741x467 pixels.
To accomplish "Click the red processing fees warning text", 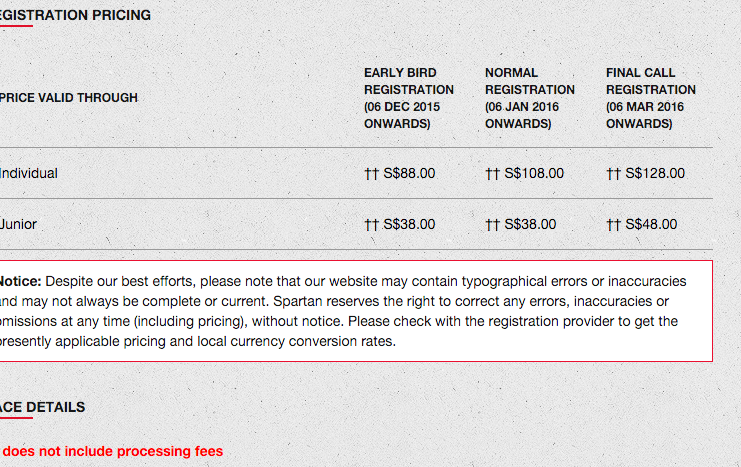I will pyautogui.click(x=112, y=452).
